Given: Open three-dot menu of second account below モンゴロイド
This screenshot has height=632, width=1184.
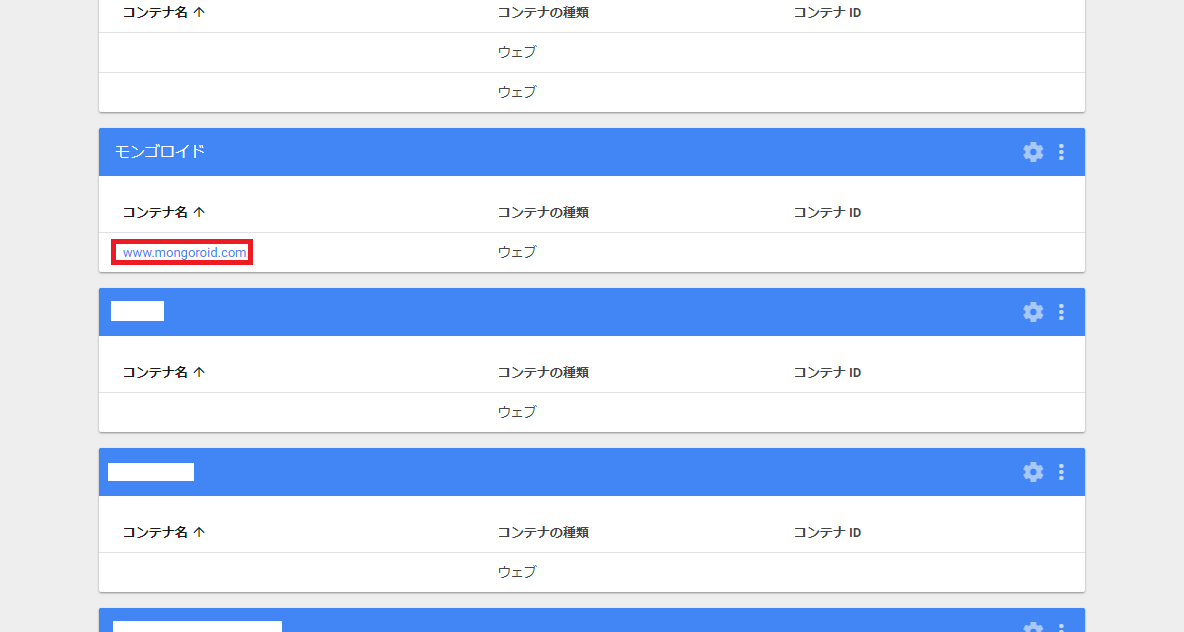Looking at the screenshot, I should (1061, 472).
